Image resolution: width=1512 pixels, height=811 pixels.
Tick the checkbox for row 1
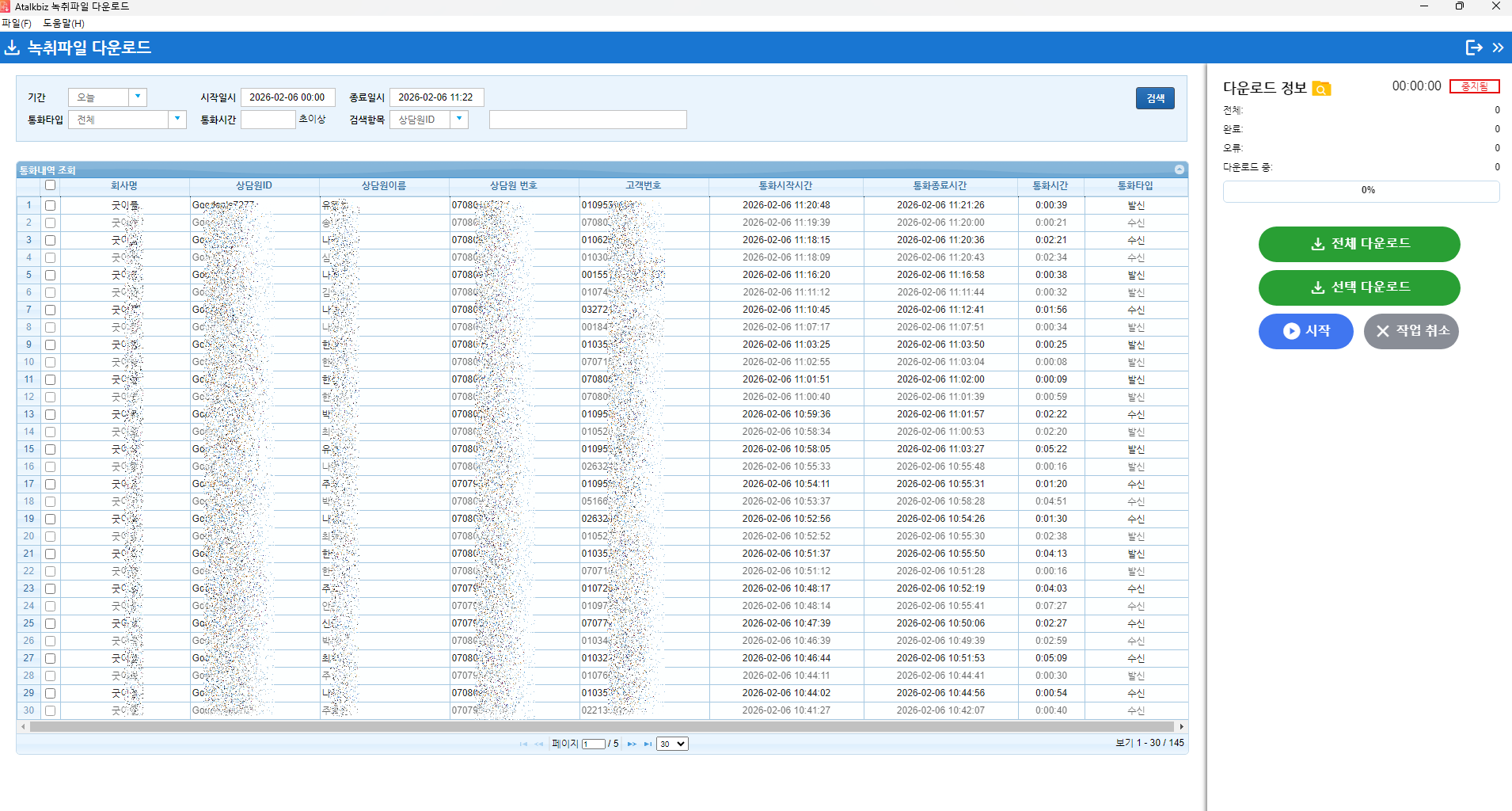coord(50,205)
